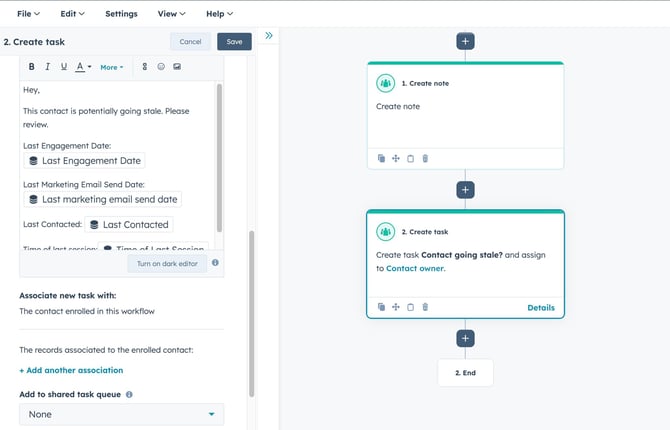
Task: Open the File menu
Action: click(x=28, y=14)
